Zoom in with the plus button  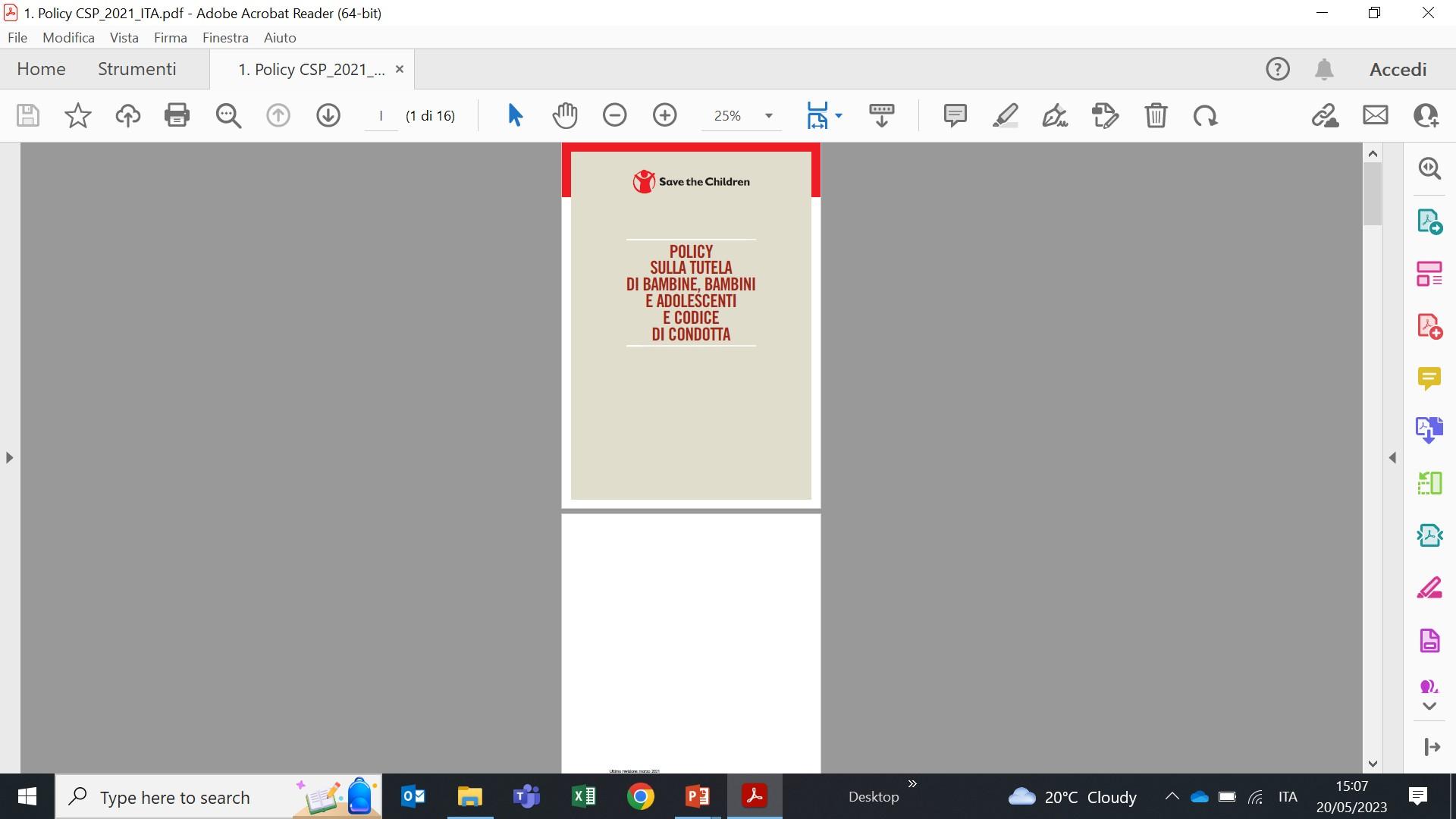pyautogui.click(x=665, y=115)
